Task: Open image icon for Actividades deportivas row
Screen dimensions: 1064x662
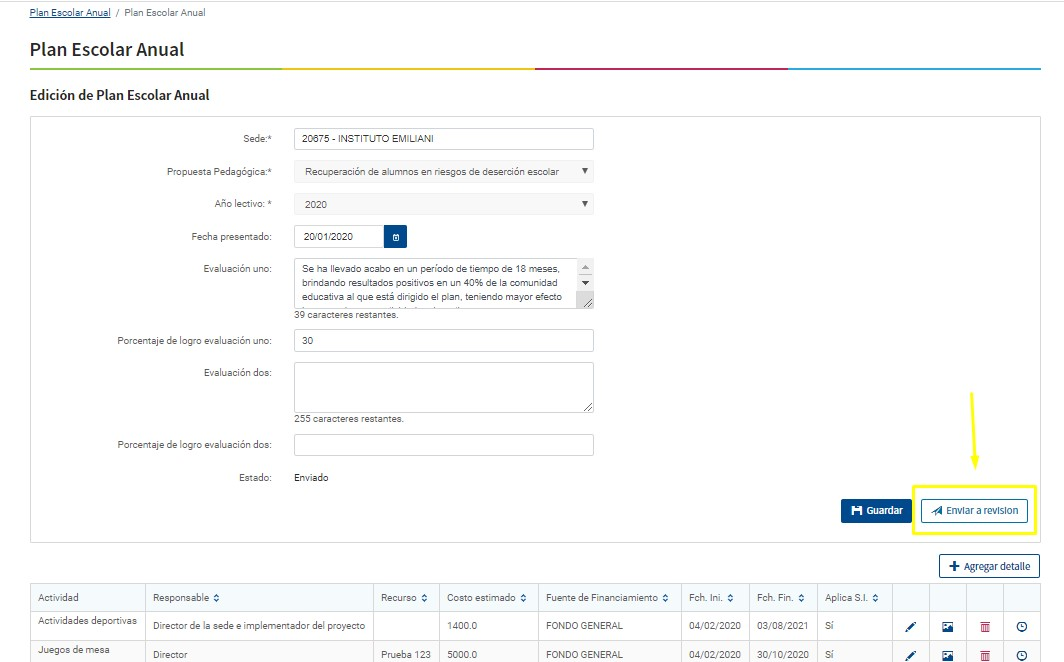Action: [x=947, y=626]
